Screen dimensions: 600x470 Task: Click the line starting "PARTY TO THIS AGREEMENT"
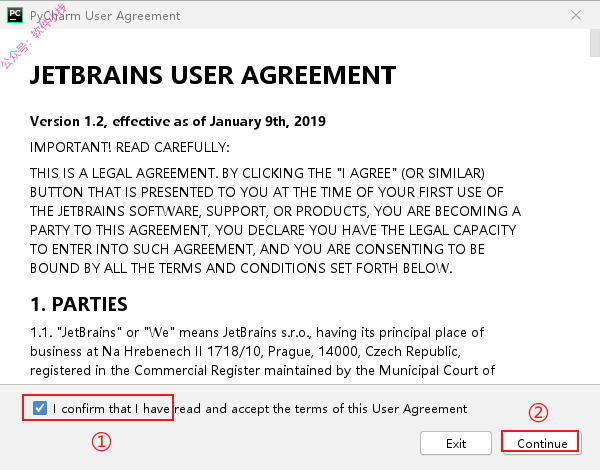(273, 230)
